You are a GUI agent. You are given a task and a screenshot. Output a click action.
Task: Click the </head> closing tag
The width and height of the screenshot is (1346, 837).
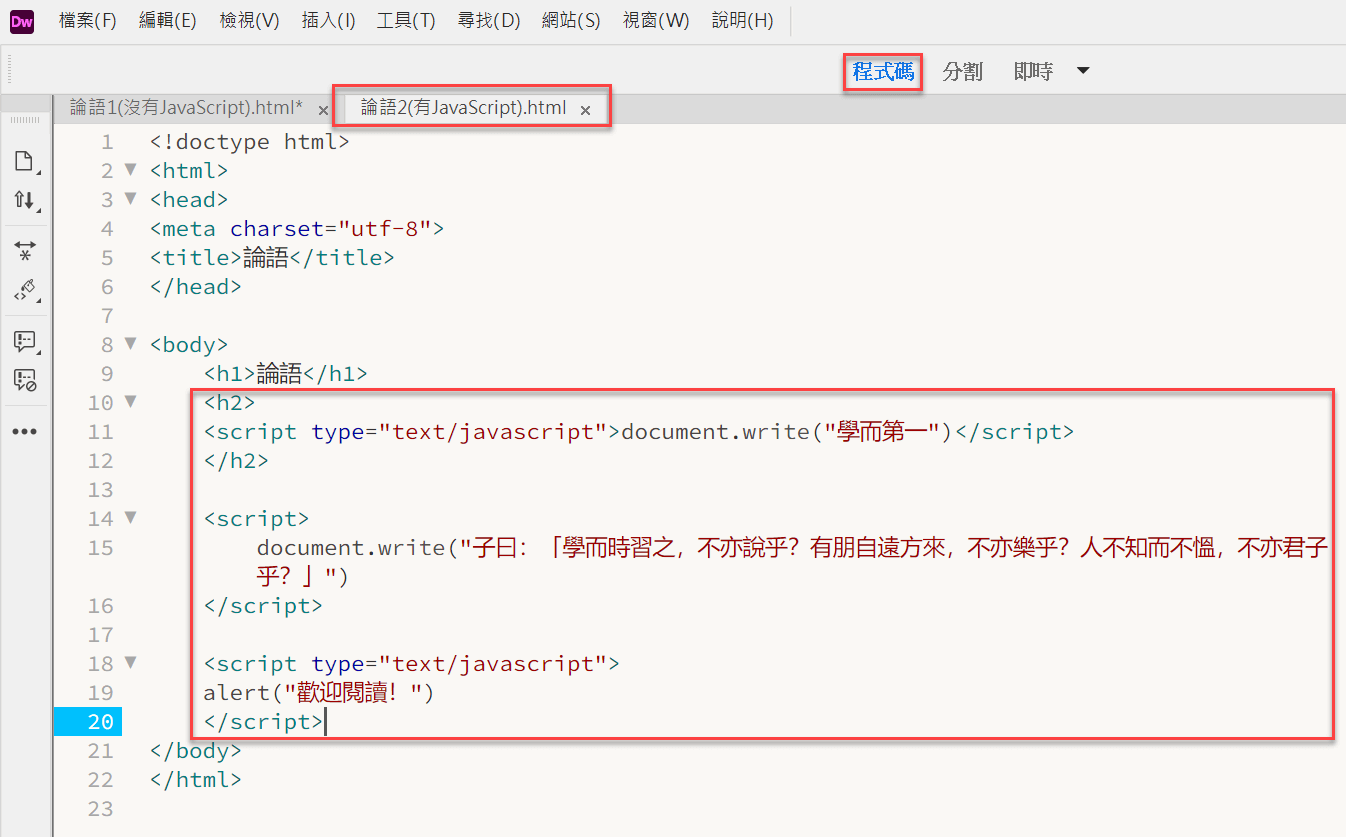tap(196, 287)
